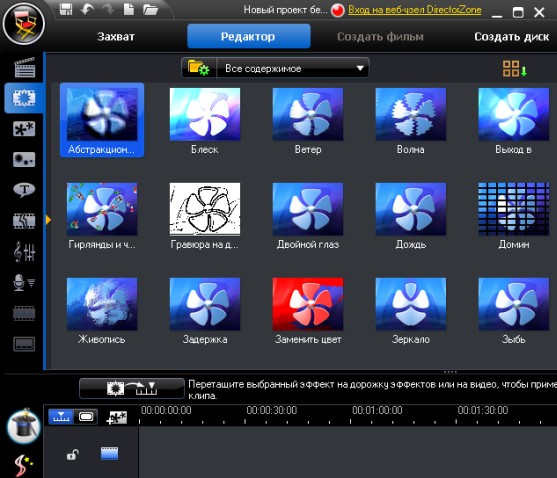Viewport: 557px width, 478px height.
Task: Expand the side panel orange arrow
Action: coord(48,220)
